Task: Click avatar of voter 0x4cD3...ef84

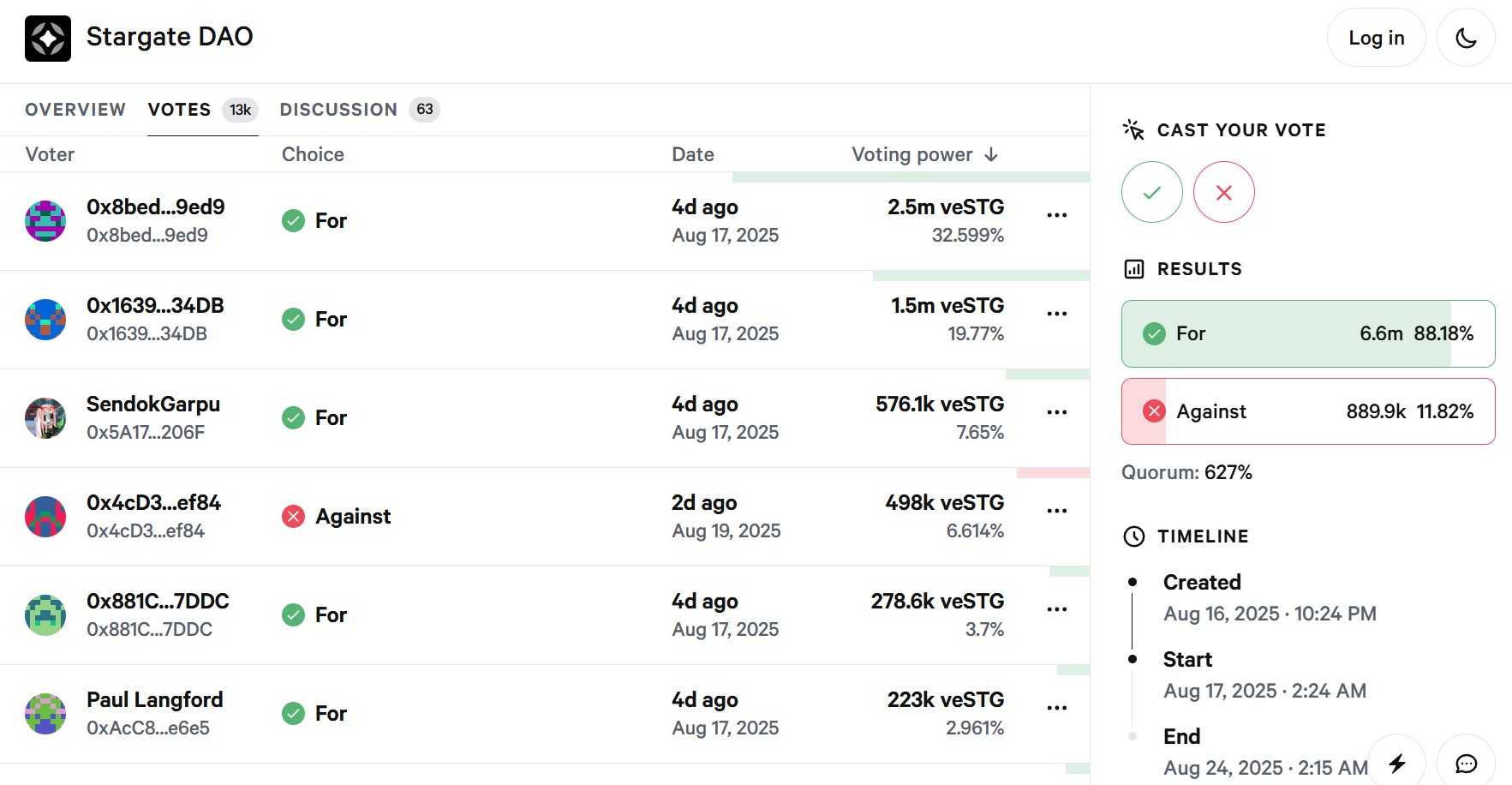Action: [x=45, y=517]
